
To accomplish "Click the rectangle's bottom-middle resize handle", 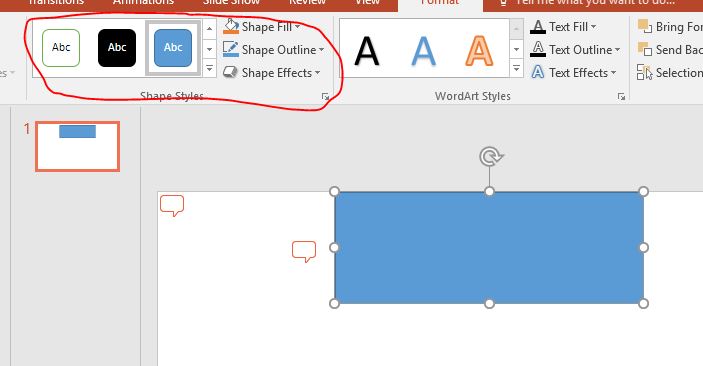I will coord(490,304).
